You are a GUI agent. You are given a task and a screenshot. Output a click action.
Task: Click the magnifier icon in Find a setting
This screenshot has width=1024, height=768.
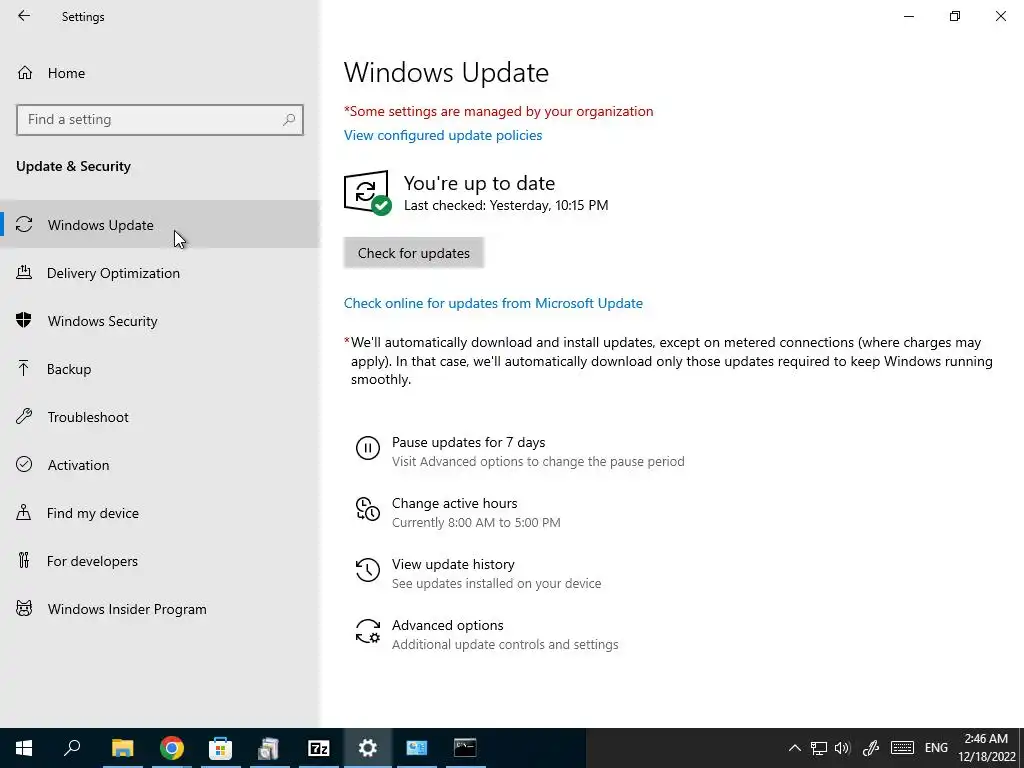[x=289, y=120]
